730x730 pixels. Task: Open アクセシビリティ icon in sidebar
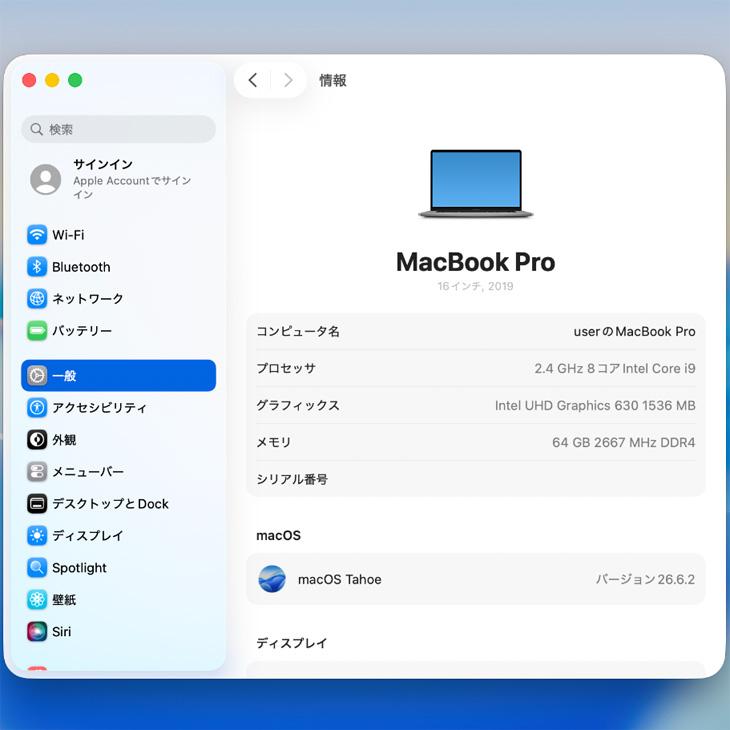[37, 408]
